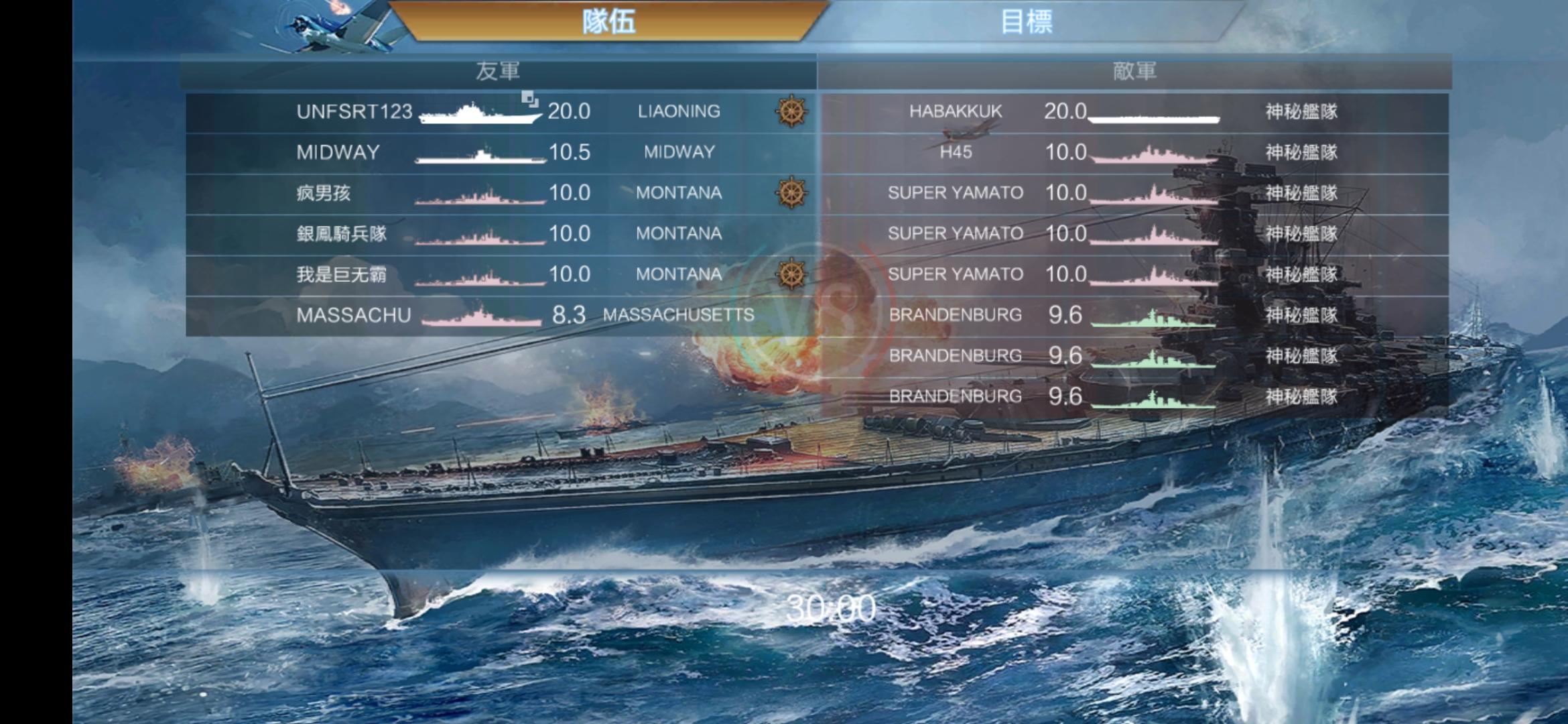
Task: Select the first SUPER YAMATO enemy entry
Action: (1134, 193)
